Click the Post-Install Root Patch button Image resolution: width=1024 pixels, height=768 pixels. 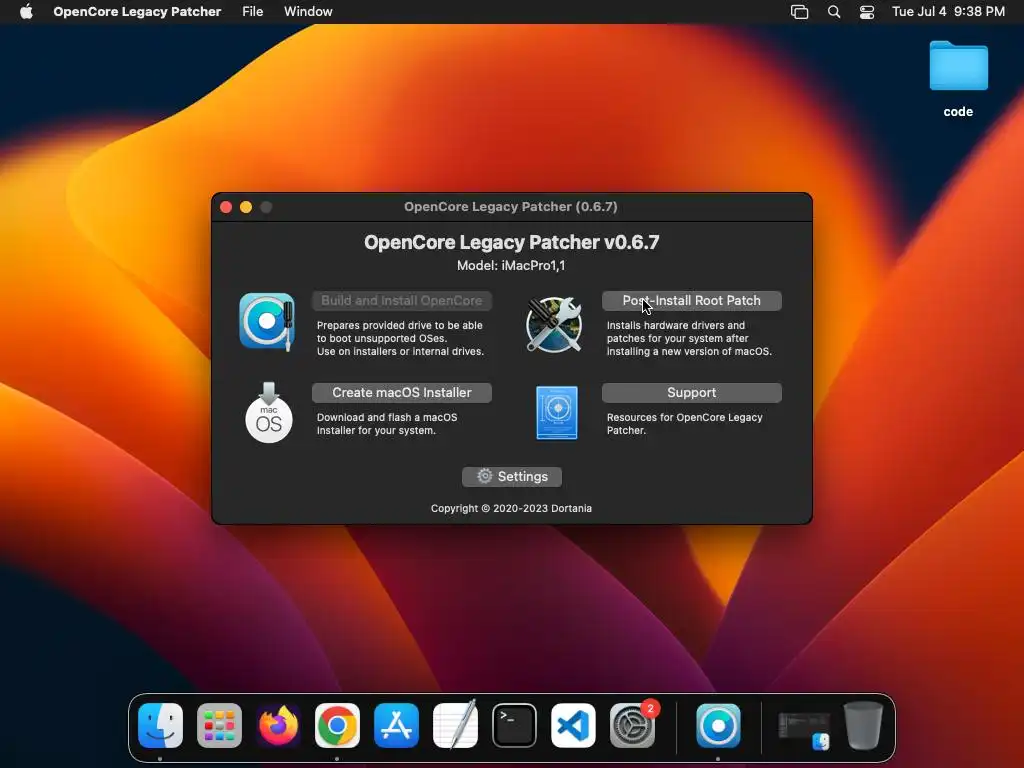(x=692, y=300)
